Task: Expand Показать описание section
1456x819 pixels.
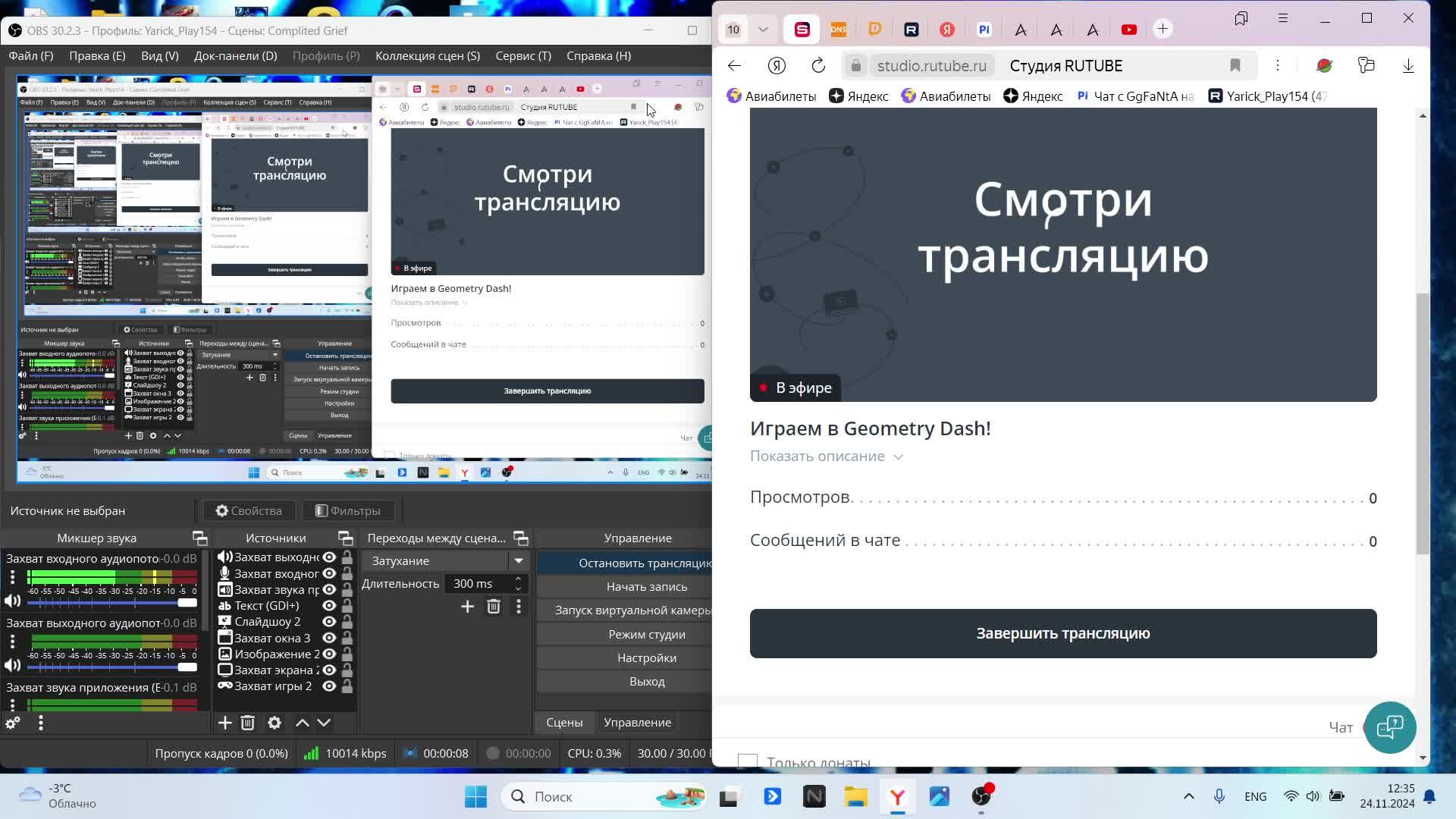Action: (x=826, y=456)
